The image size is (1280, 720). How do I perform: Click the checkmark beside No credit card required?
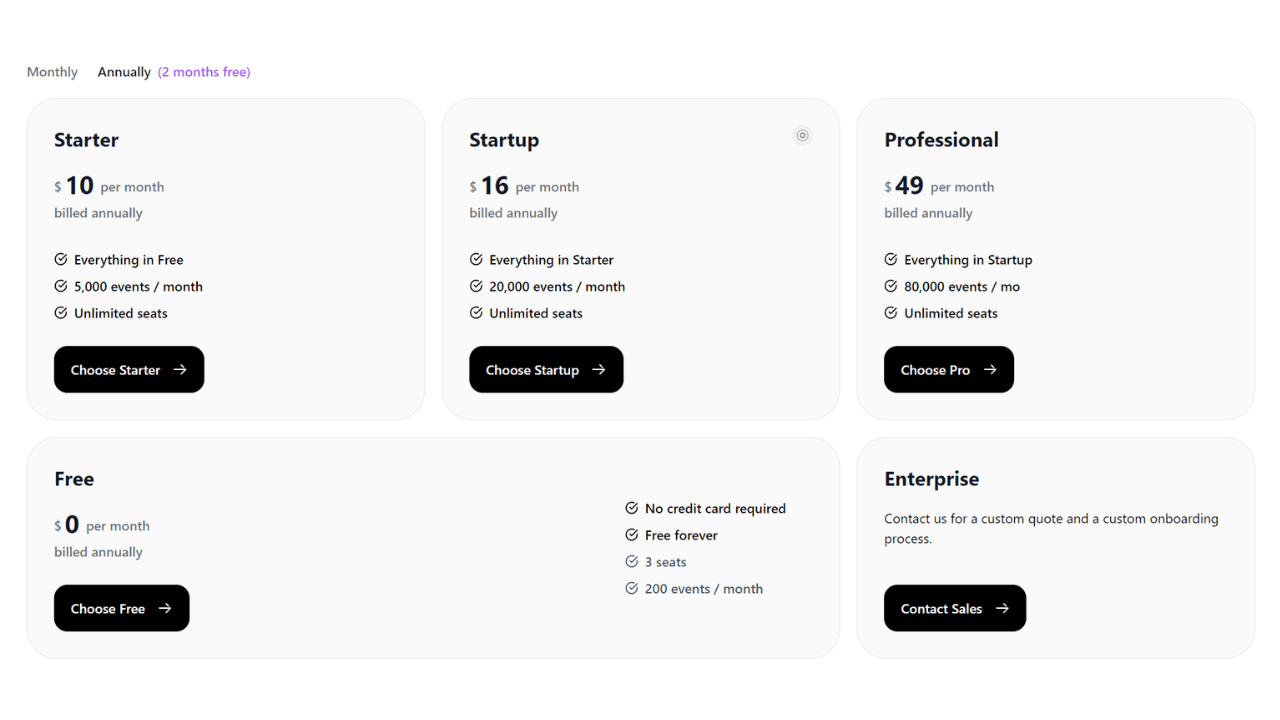point(631,508)
